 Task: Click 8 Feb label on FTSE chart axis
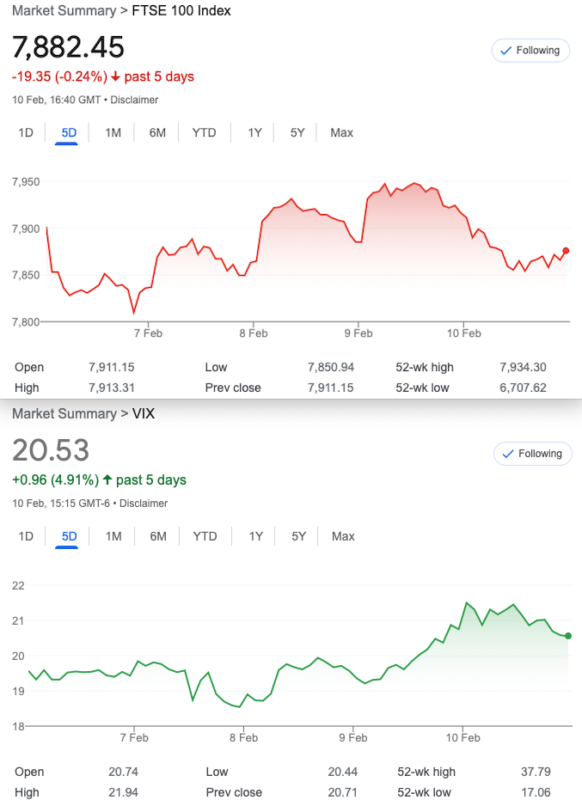point(254,334)
